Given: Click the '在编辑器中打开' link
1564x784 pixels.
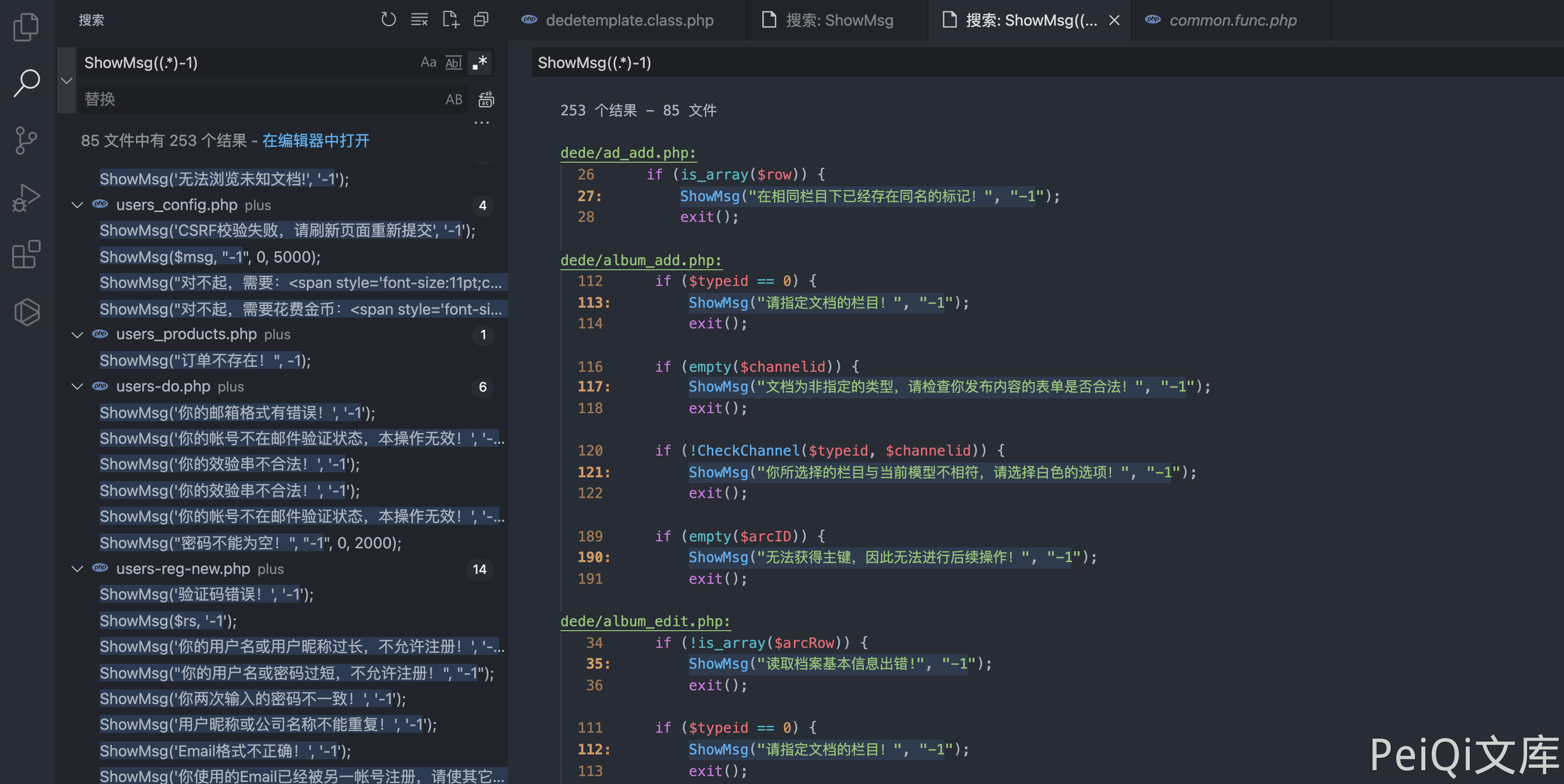Looking at the screenshot, I should tap(316, 141).
